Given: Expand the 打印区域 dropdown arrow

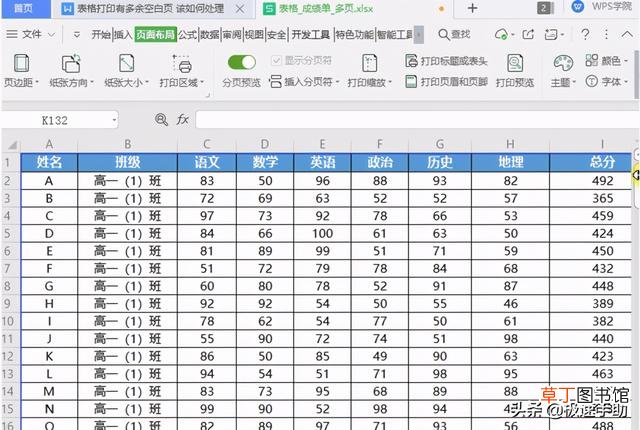Looking at the screenshot, I should tap(202, 82).
